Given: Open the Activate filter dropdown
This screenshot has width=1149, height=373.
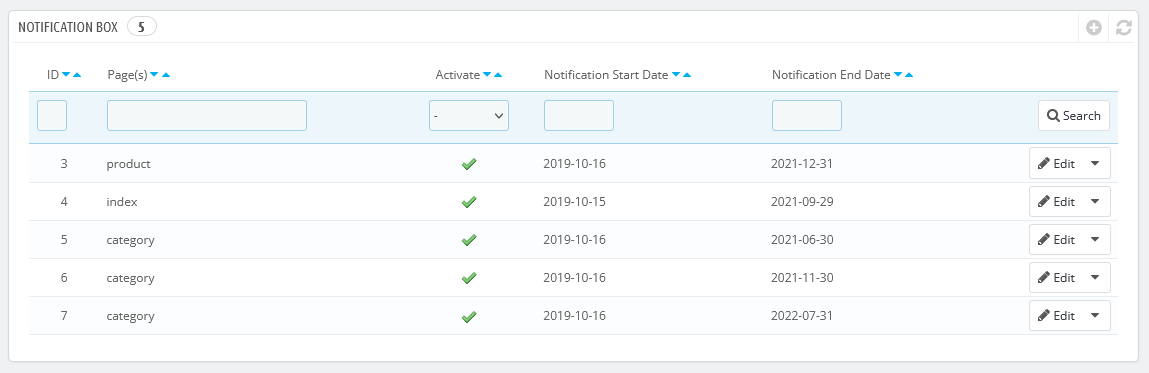Looking at the screenshot, I should (469, 116).
